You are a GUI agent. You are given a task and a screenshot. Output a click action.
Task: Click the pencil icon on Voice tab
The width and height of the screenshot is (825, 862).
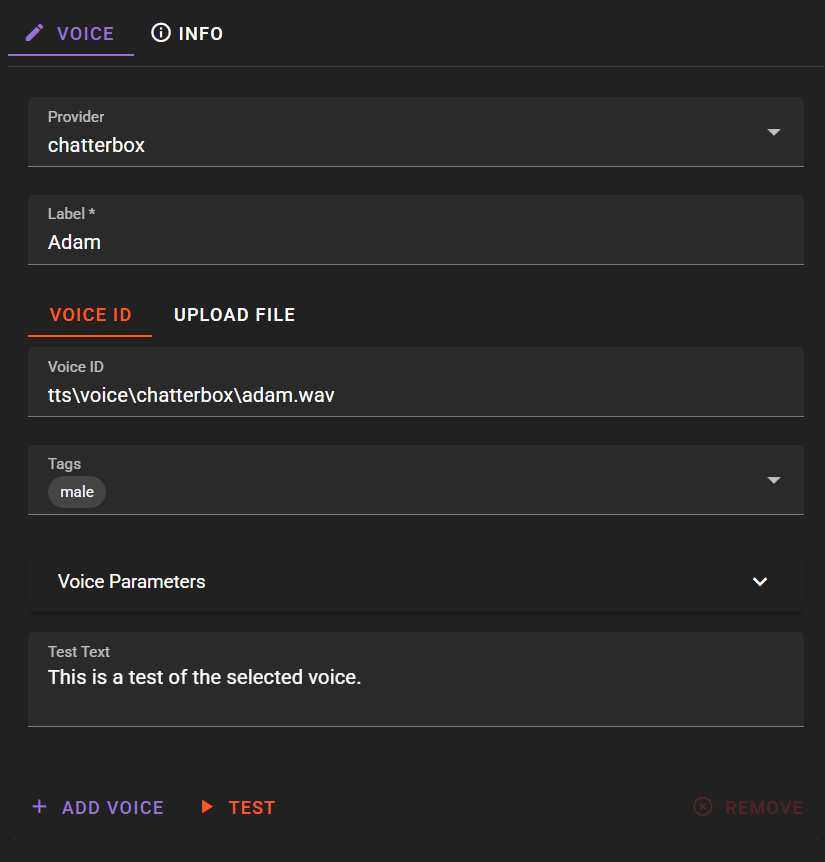34,33
